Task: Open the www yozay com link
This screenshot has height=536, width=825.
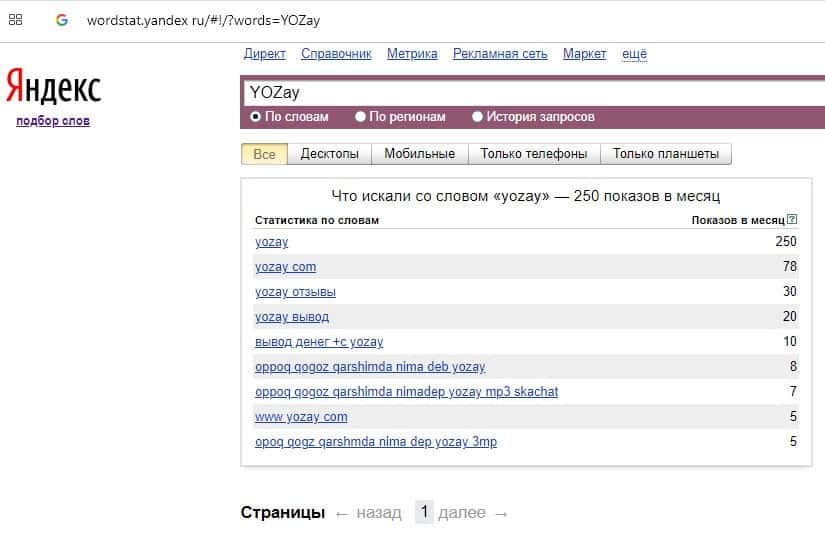Action: [301, 417]
